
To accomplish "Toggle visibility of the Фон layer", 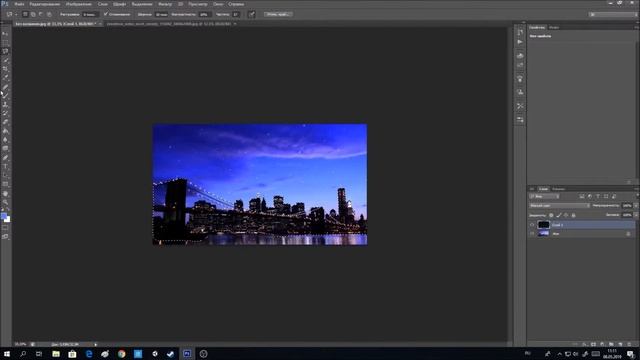I will pos(532,233).
